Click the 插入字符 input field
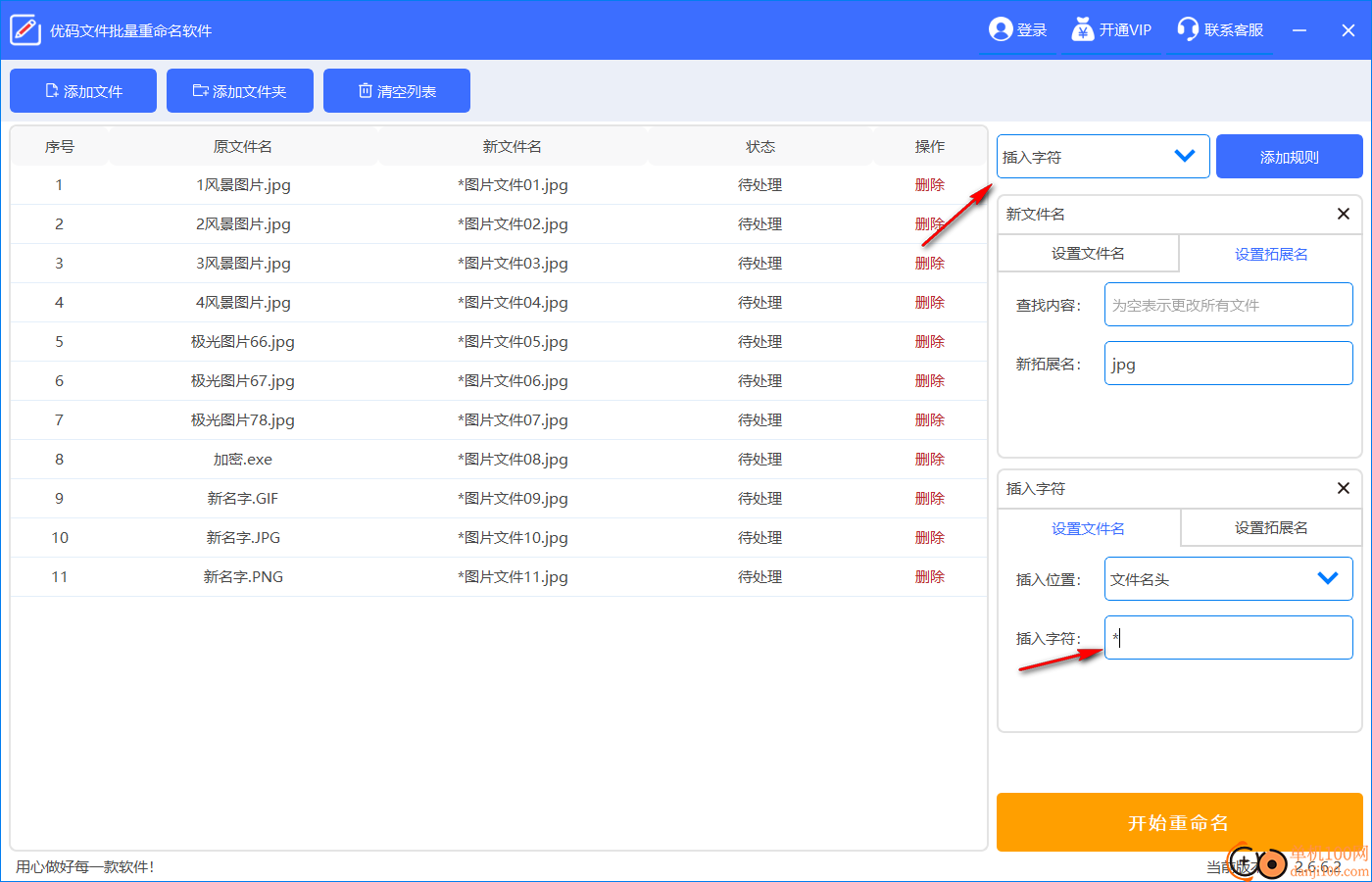1372x882 pixels. [x=1229, y=638]
